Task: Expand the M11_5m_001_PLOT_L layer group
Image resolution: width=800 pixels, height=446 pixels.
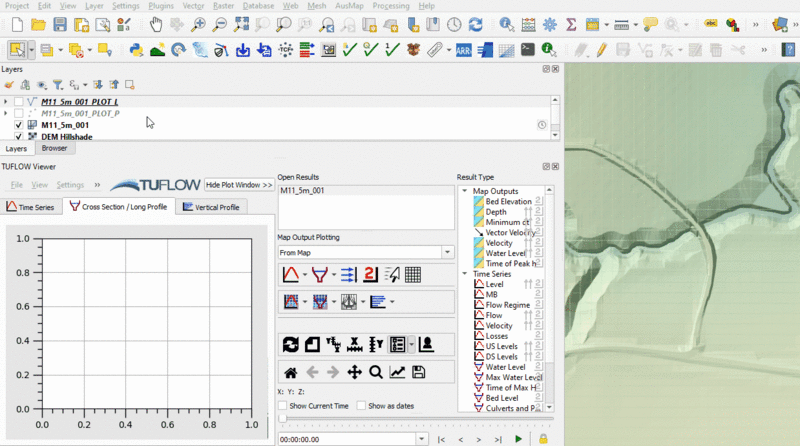Action: pyautogui.click(x=6, y=102)
